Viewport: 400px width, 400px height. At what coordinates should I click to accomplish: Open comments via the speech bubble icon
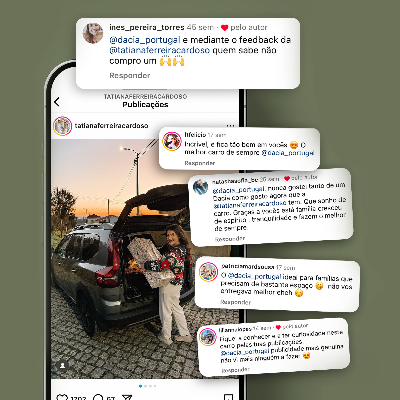pyautogui.click(x=98, y=397)
